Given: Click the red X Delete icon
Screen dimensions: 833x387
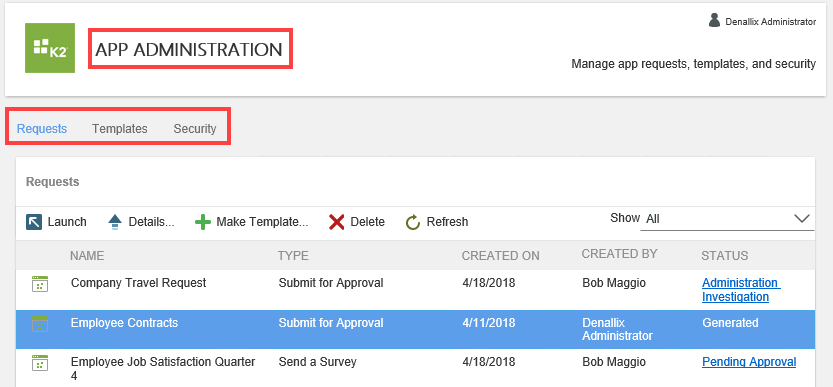Looking at the screenshot, I should [x=336, y=222].
